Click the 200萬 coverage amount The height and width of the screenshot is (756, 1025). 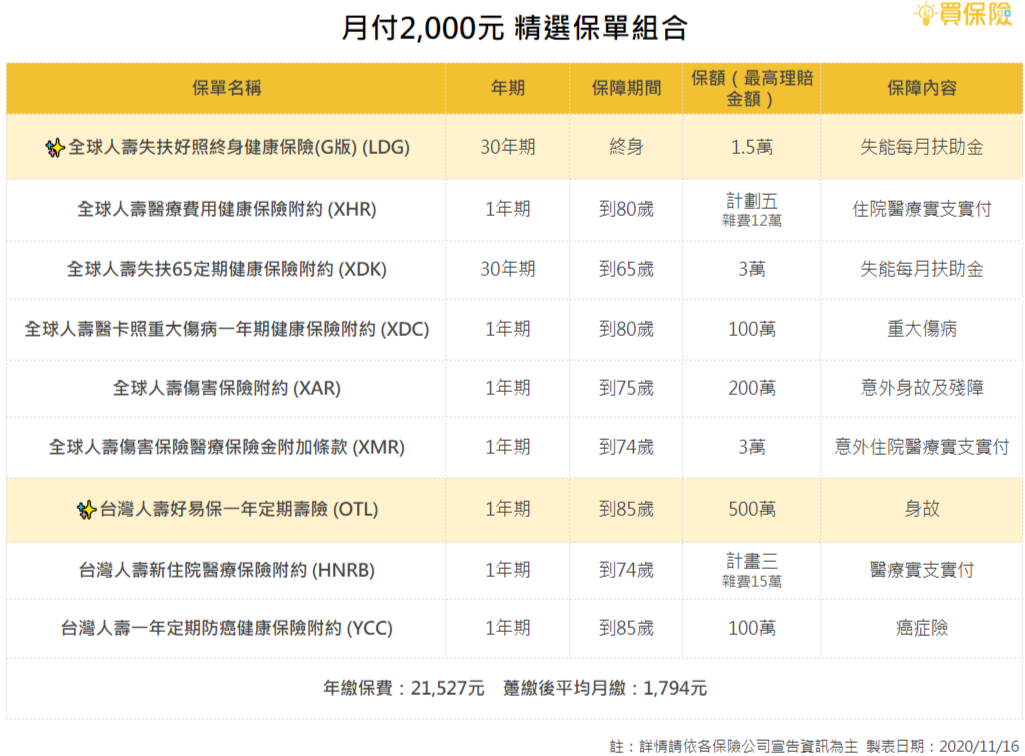[752, 388]
